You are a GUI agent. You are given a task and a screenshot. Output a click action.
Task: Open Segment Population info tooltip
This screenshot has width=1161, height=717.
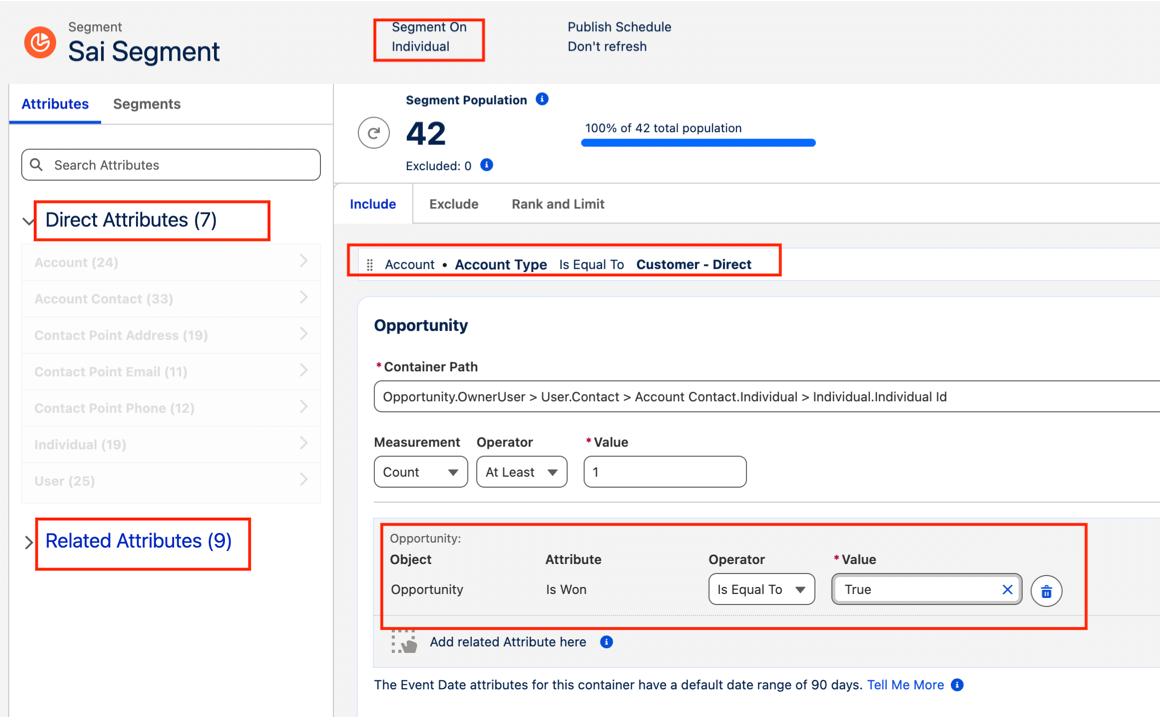(542, 99)
